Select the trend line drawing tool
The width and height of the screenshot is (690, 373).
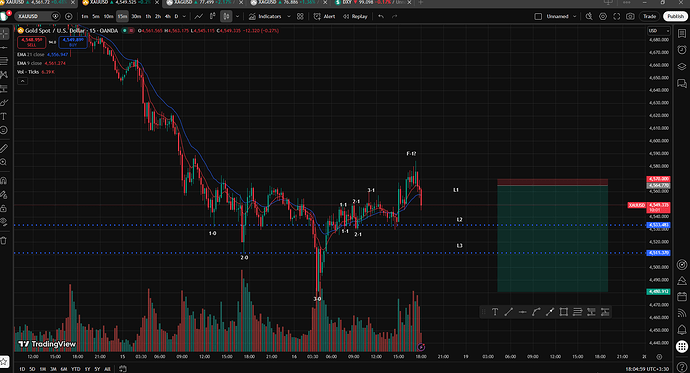point(4,47)
